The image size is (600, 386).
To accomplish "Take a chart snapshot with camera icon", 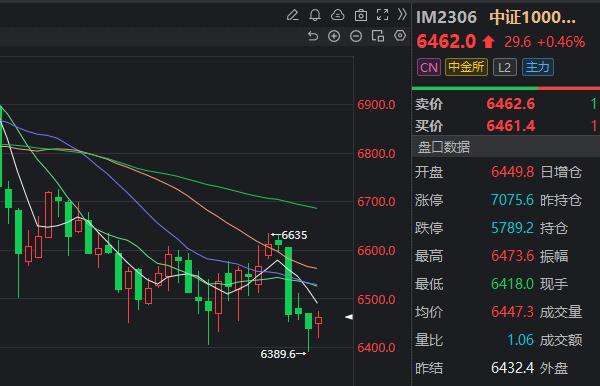I will [360, 15].
